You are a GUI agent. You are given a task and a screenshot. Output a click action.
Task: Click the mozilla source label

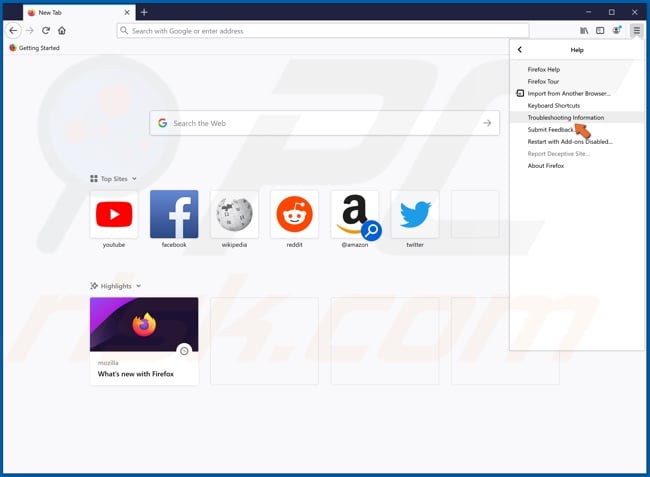point(108,363)
